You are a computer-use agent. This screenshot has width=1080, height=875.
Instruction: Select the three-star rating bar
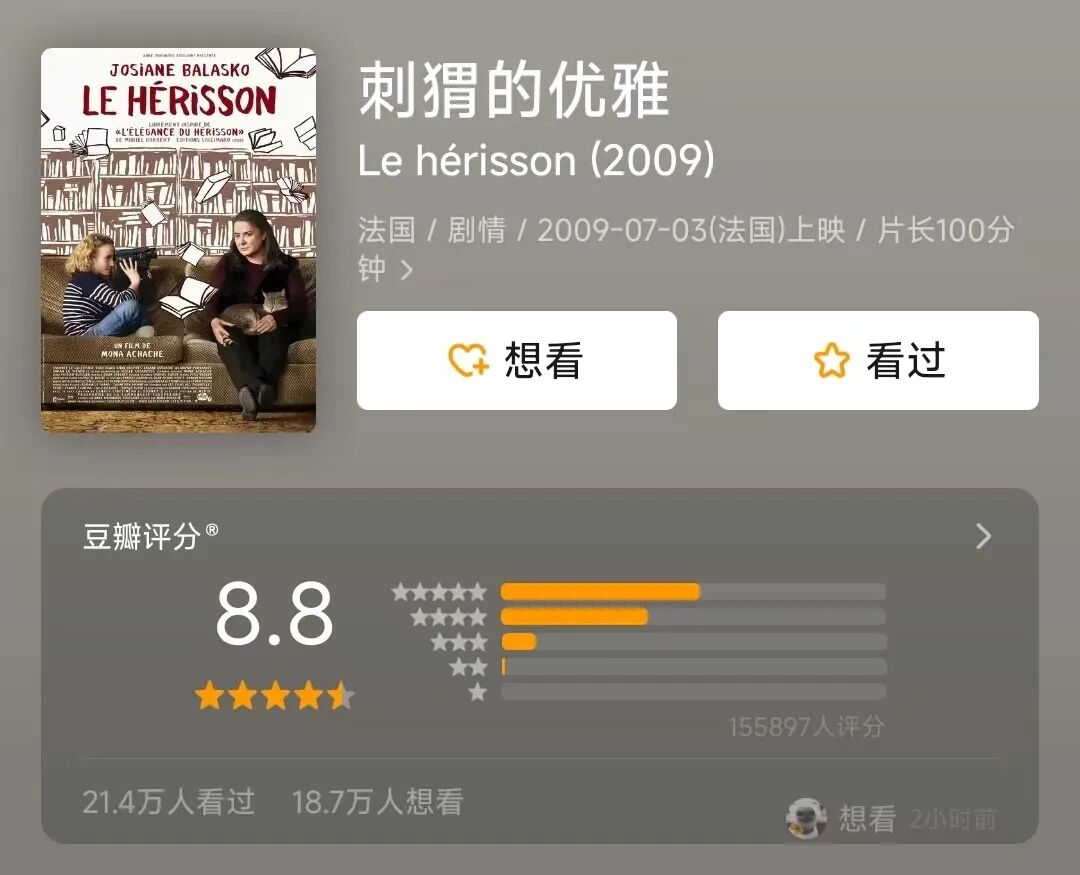[x=693, y=641]
